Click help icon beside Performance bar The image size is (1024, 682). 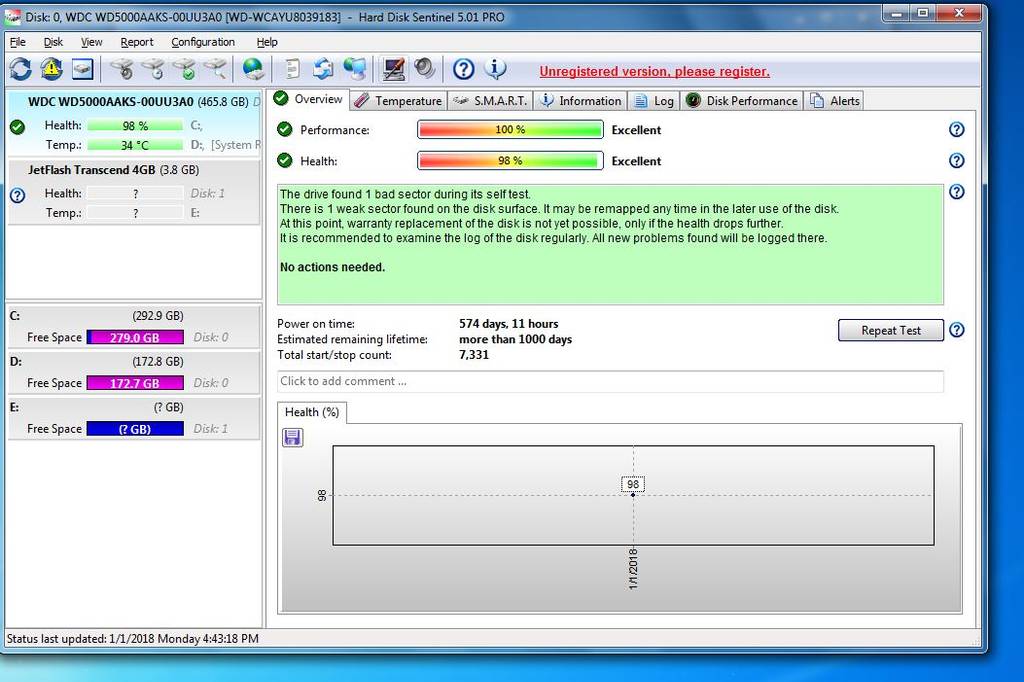[956, 130]
